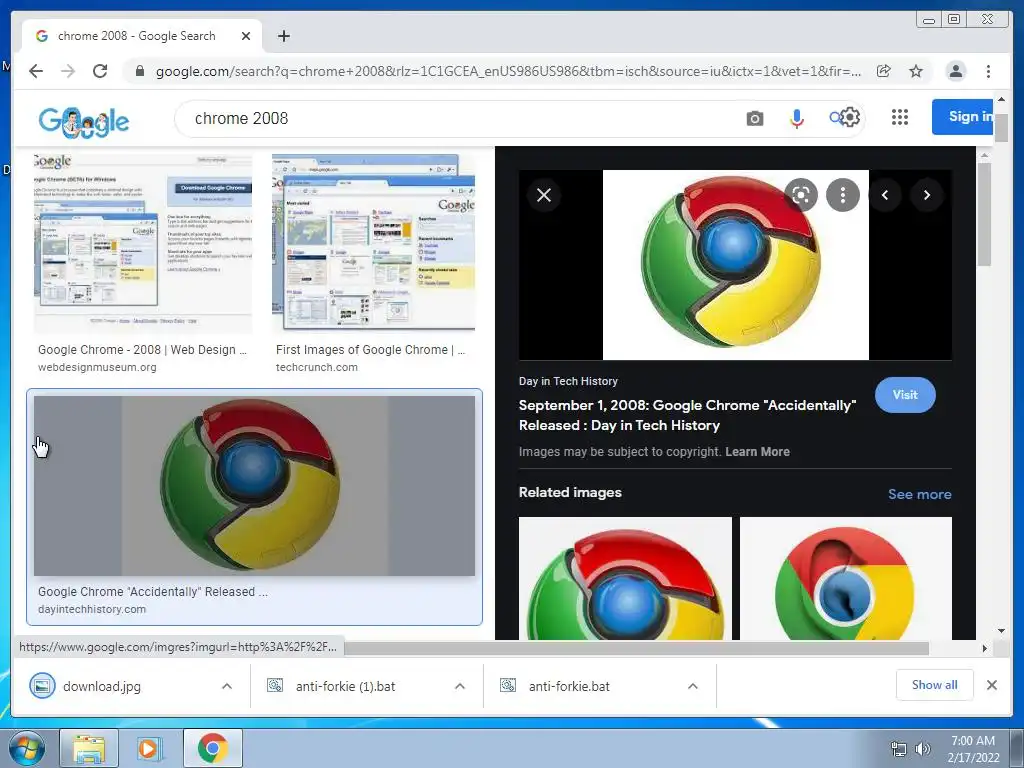Go to next image in preview

coord(927,195)
